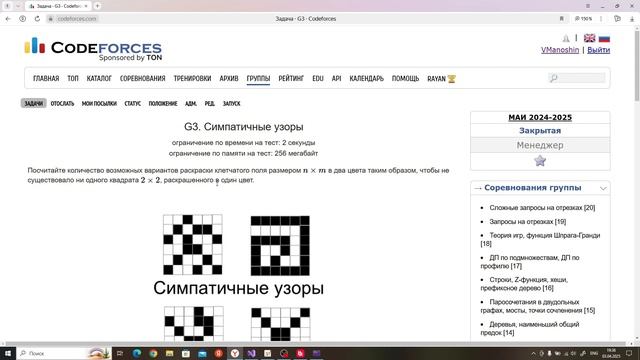This screenshot has width=640, height=360.
Task: Click the Выйти logout link
Action: [x=598, y=50]
